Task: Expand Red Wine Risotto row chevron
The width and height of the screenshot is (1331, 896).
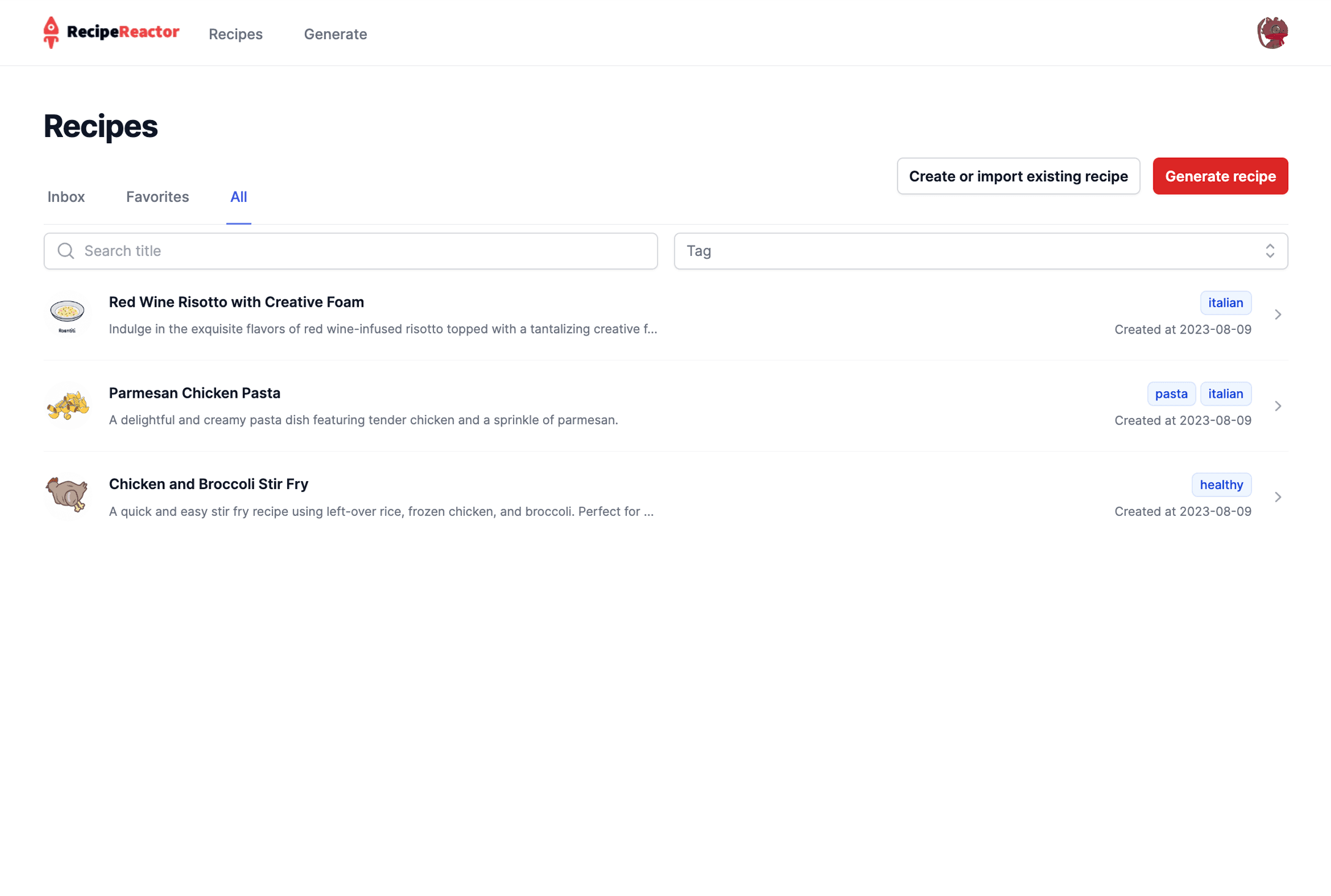Action: (1278, 315)
